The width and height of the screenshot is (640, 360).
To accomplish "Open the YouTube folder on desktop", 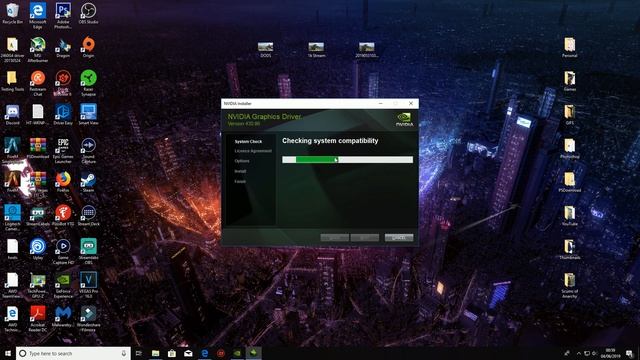I will (569, 216).
